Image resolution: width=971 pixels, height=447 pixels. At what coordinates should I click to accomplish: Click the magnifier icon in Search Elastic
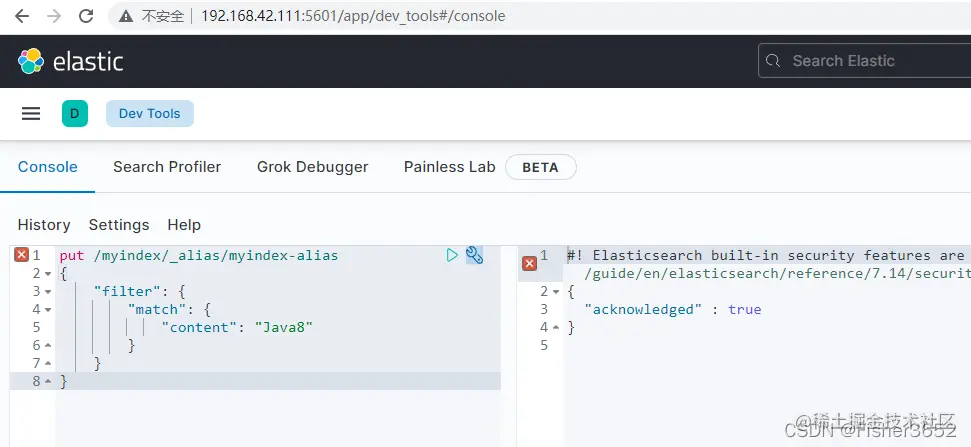pyautogui.click(x=773, y=61)
